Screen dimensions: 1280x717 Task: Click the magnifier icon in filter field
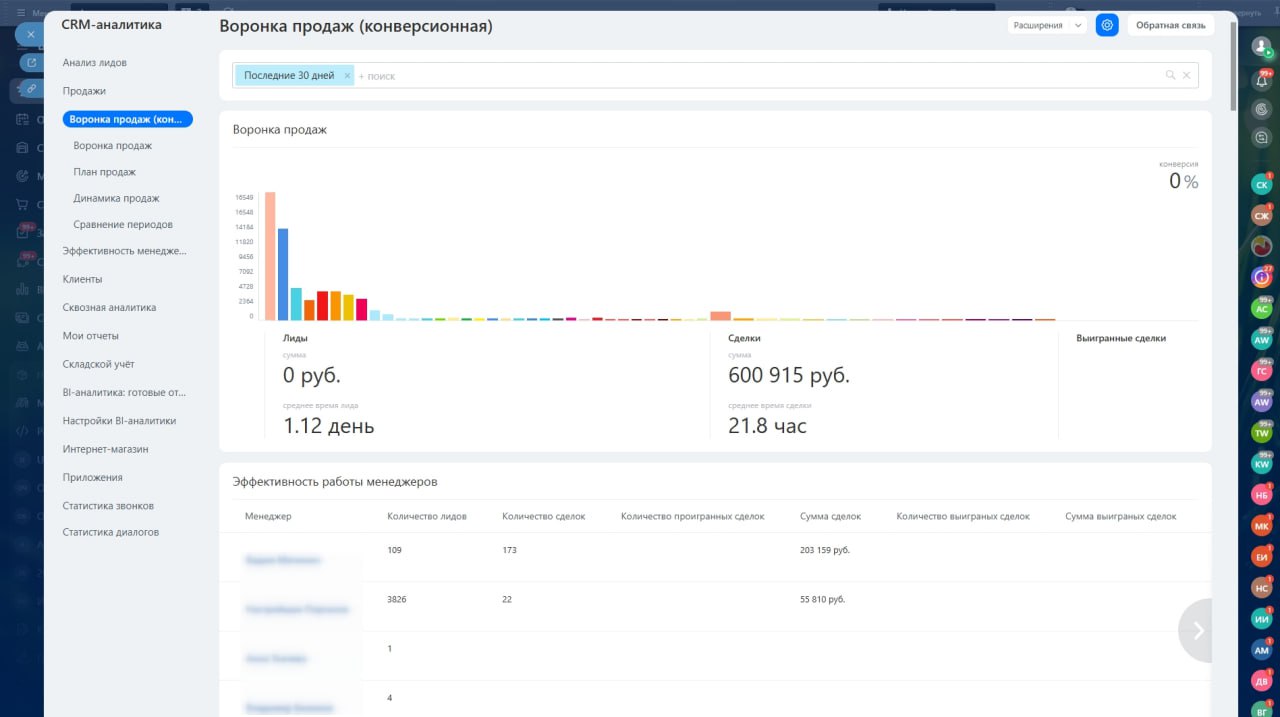coord(1170,75)
